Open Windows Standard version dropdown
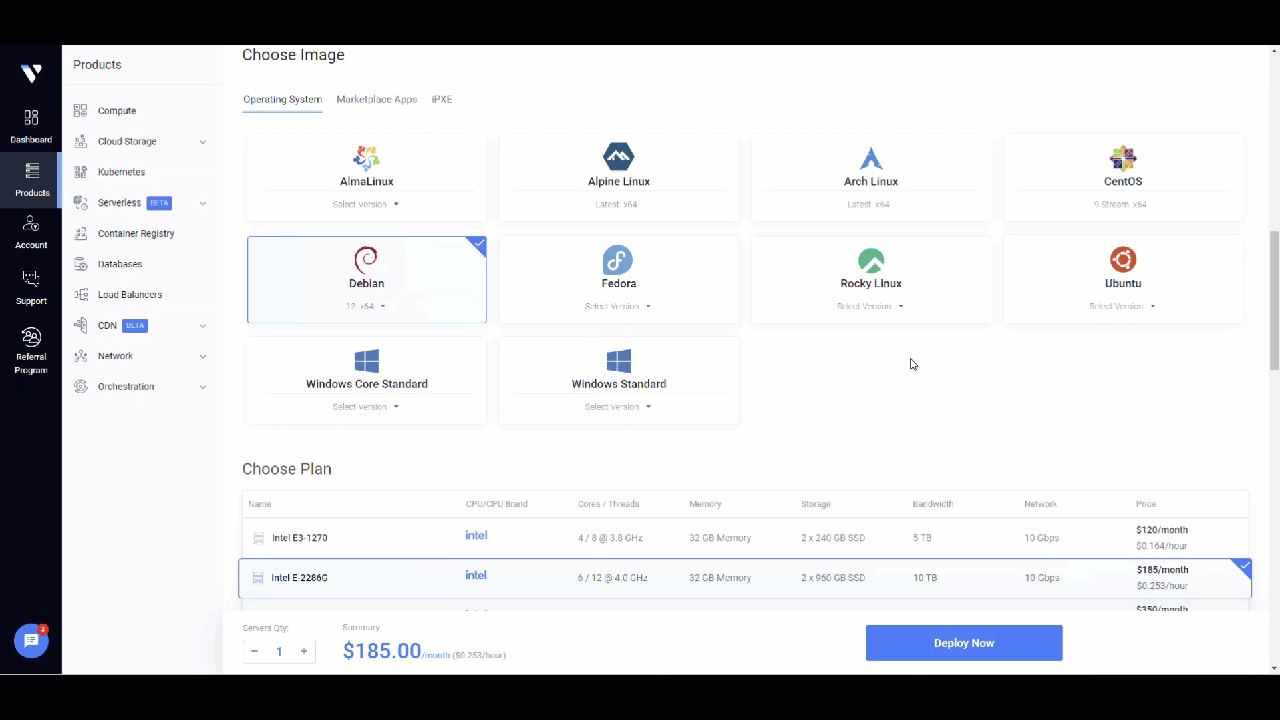Screen dimensions: 1280x720 618,407
